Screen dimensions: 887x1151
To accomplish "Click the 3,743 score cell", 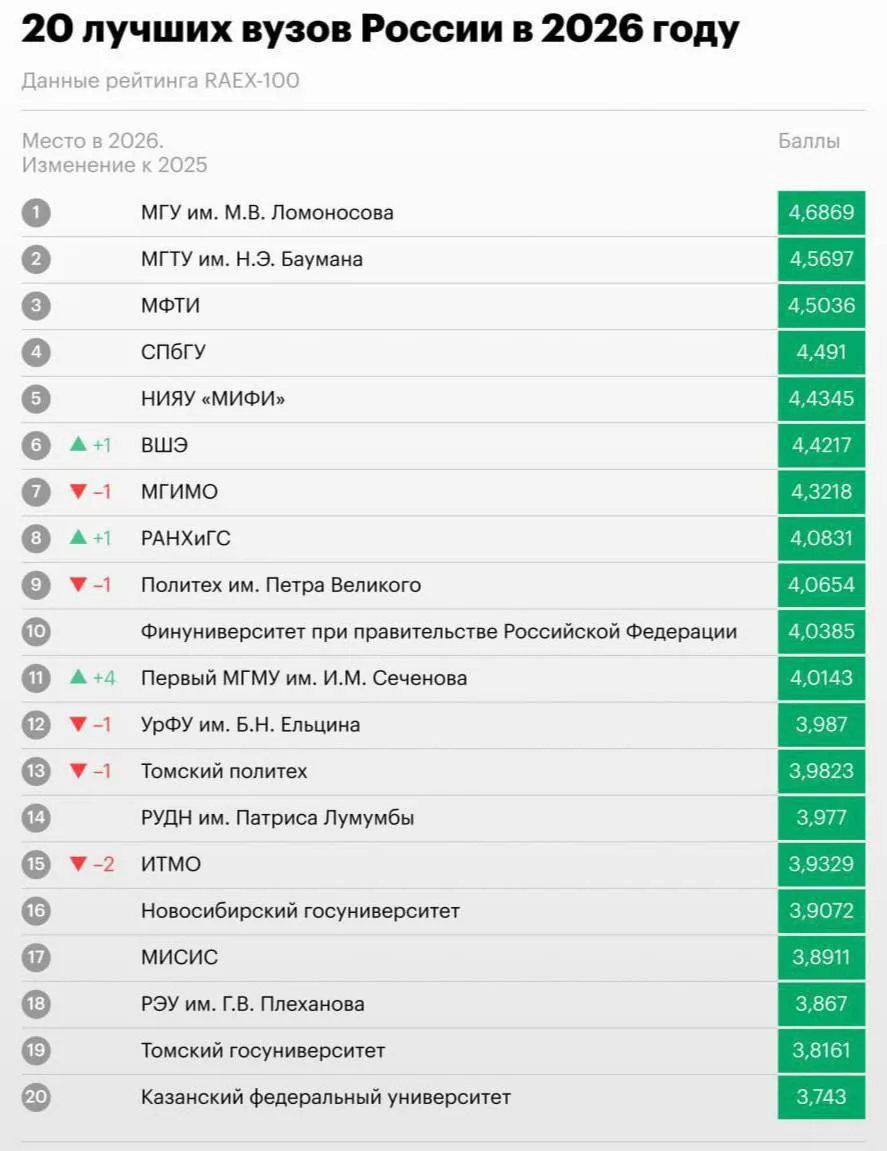I will click(821, 1097).
